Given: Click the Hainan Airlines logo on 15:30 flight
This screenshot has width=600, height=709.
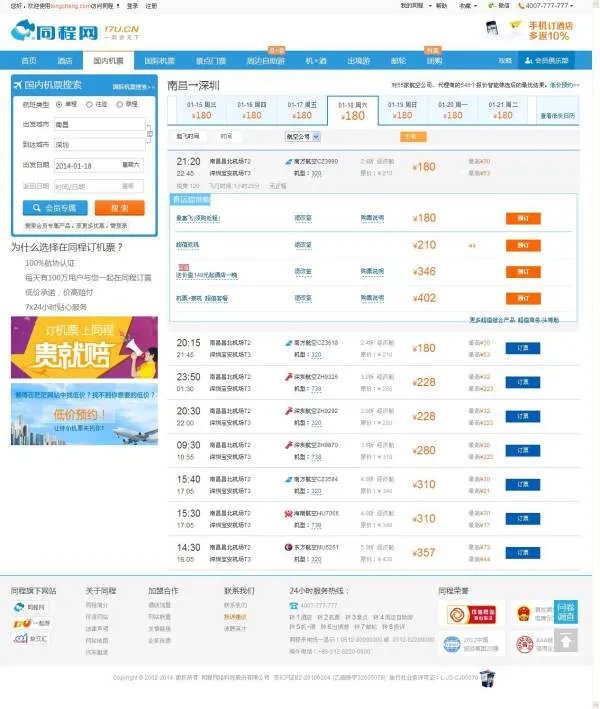Looking at the screenshot, I should pos(288,513).
